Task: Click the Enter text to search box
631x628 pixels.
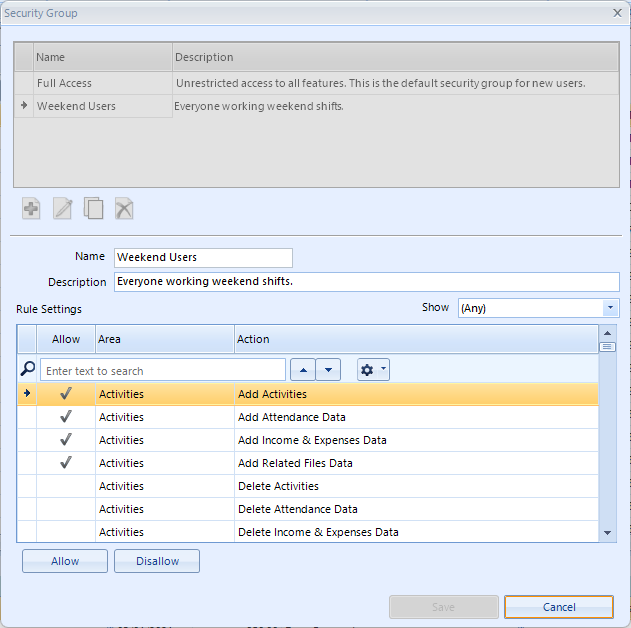Action: [163, 370]
